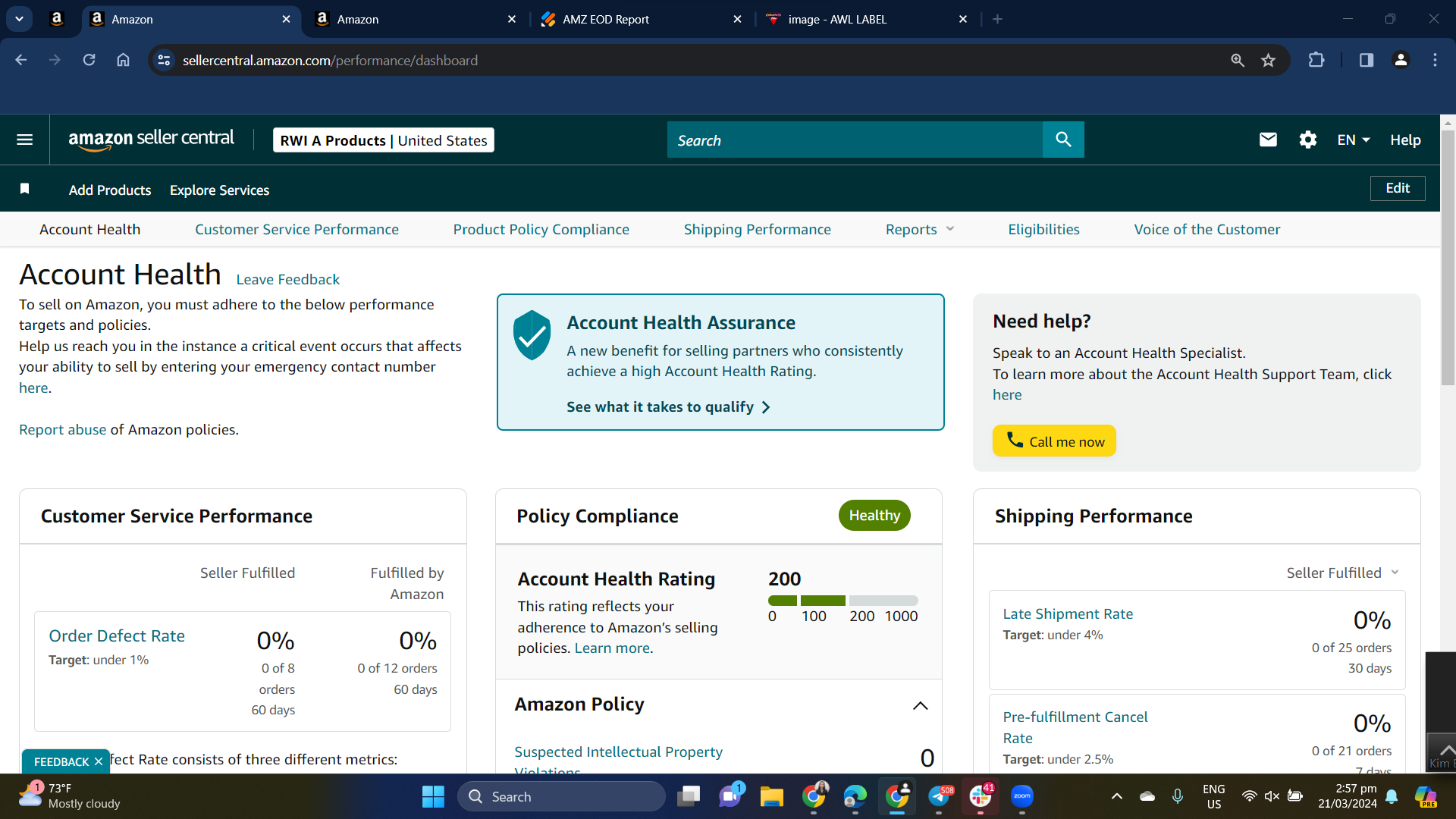
Task: Open the Windows Start menu
Action: point(433,796)
